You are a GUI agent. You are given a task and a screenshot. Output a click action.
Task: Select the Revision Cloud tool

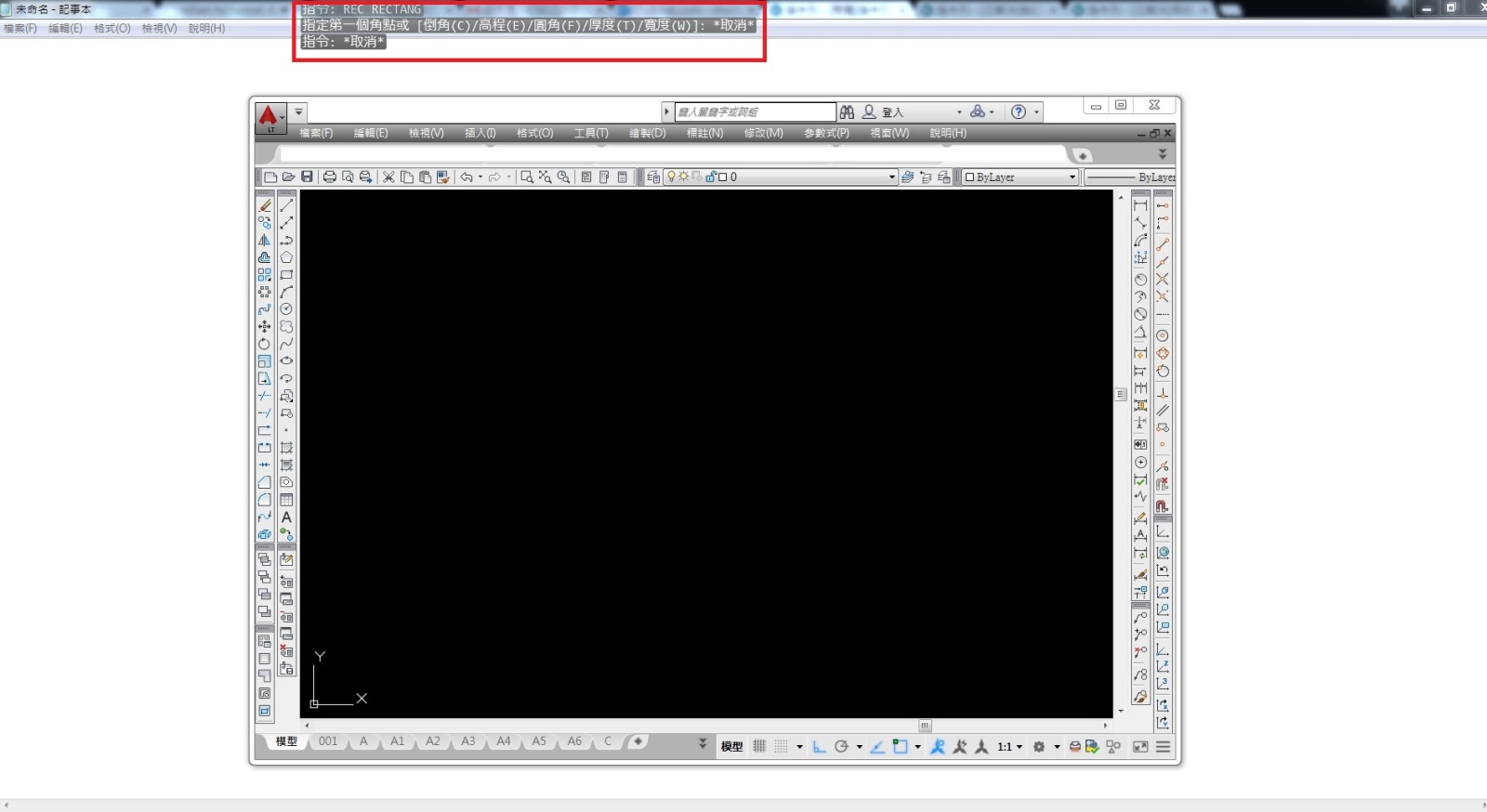(x=286, y=327)
